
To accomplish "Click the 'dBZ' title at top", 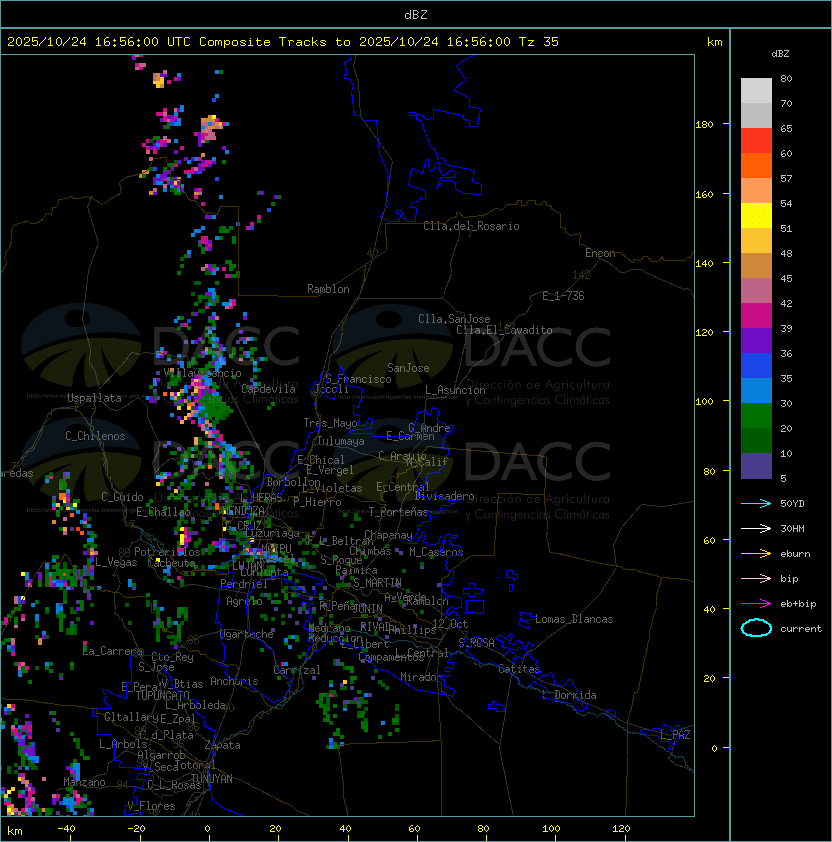I will pos(416,15).
